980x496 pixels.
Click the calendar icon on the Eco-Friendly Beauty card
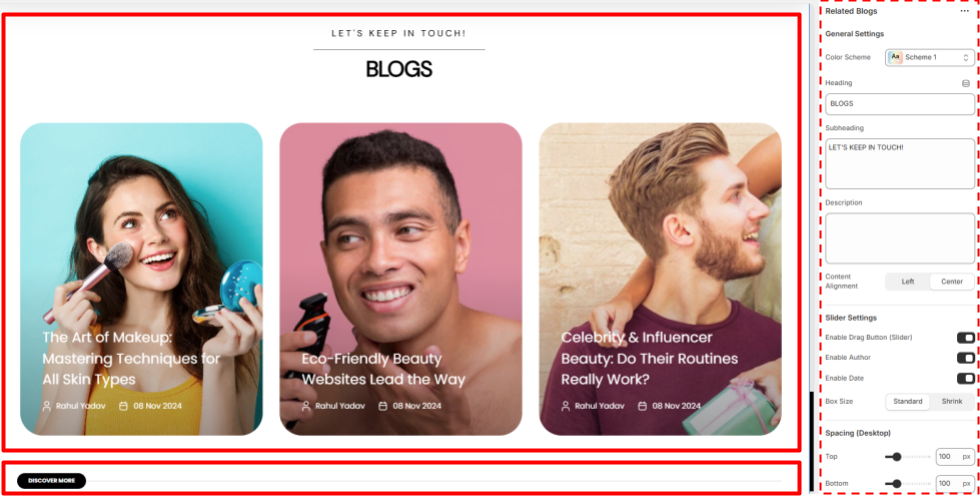[x=383, y=406]
